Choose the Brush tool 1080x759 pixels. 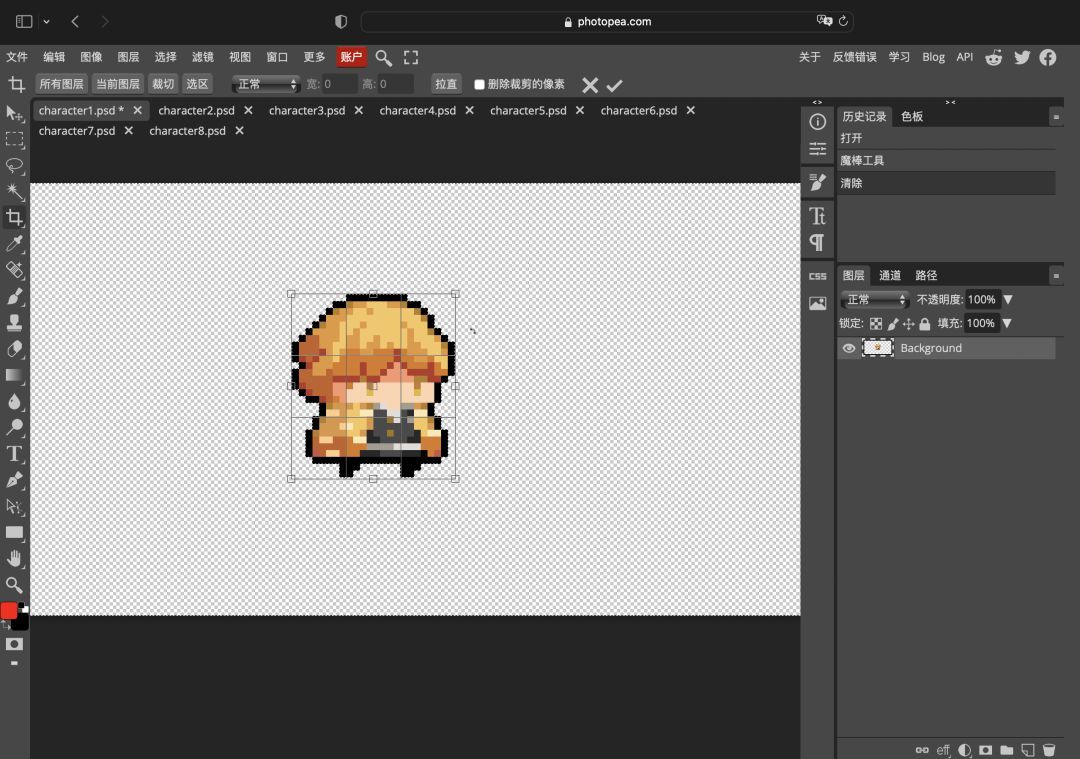(14, 296)
